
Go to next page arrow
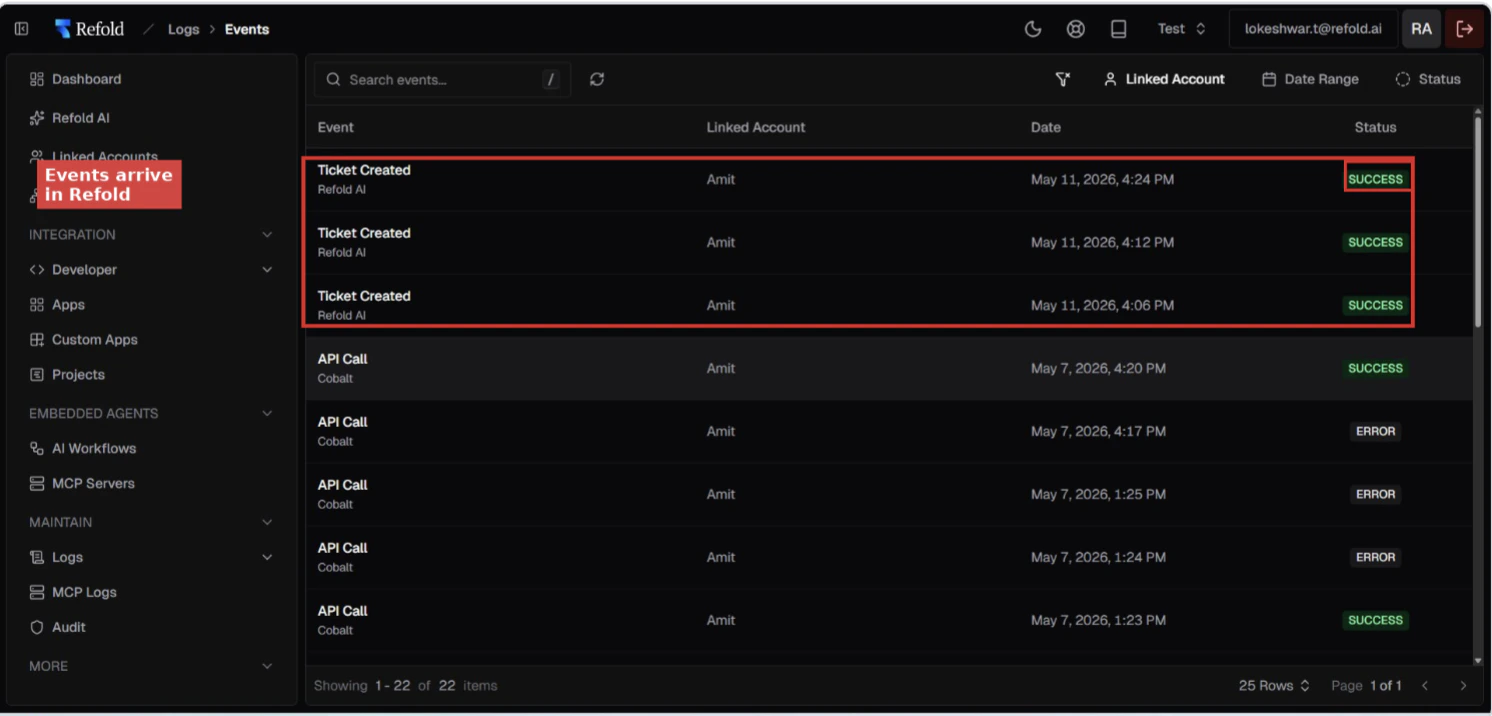point(1463,685)
